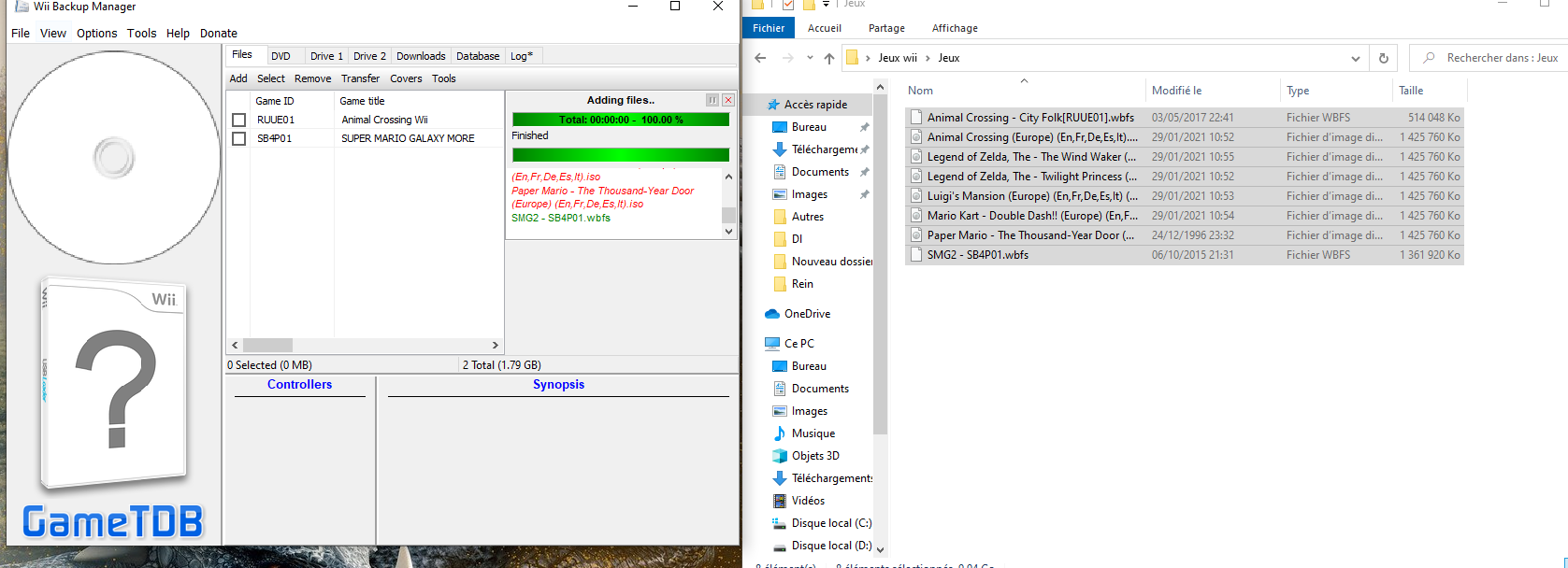Refresh the Jeux folder
Screen dimensions: 1568x568
coord(1384,58)
